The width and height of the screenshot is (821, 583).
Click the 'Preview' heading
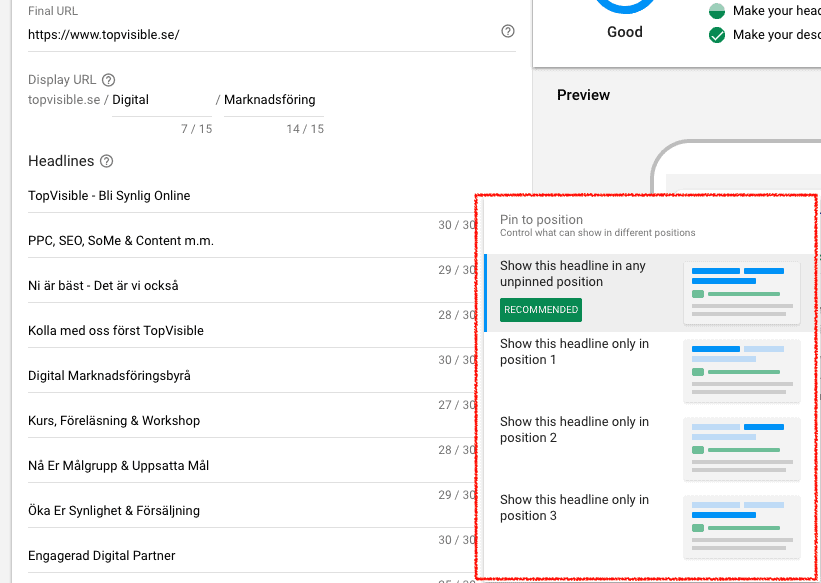pos(583,95)
